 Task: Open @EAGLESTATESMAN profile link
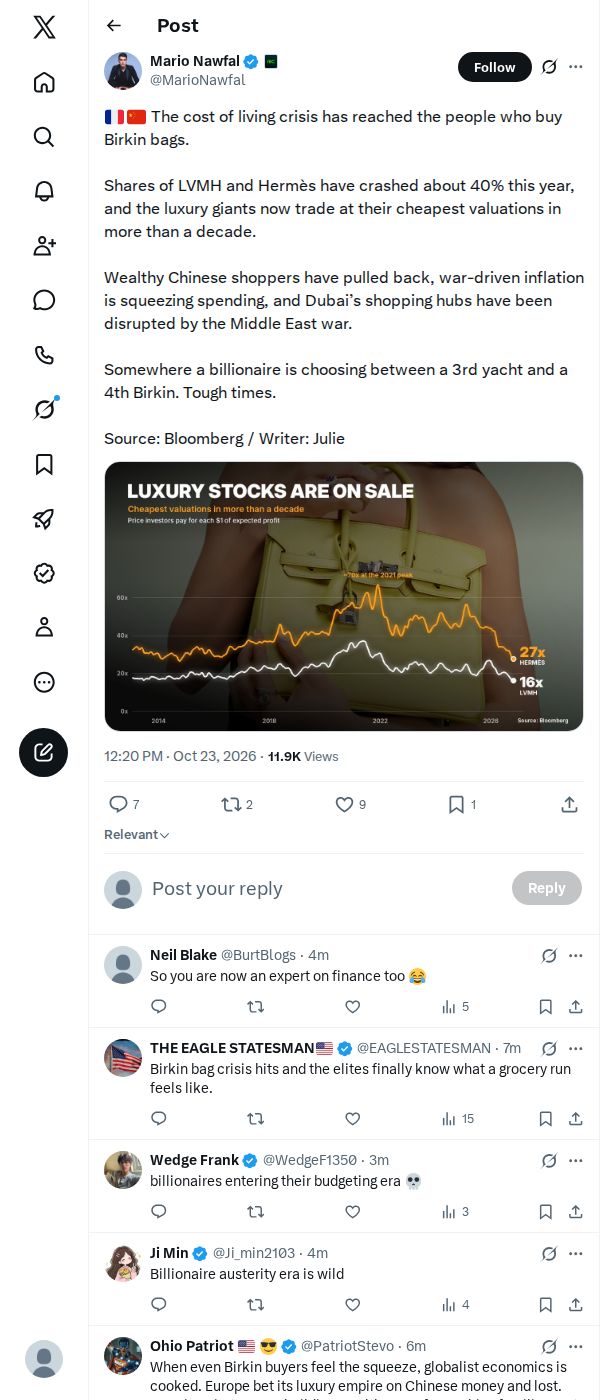pos(424,1048)
